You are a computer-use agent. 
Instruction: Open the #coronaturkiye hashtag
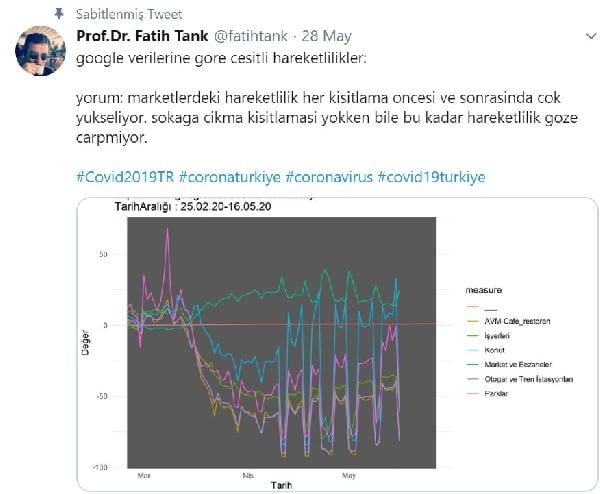click(x=230, y=176)
